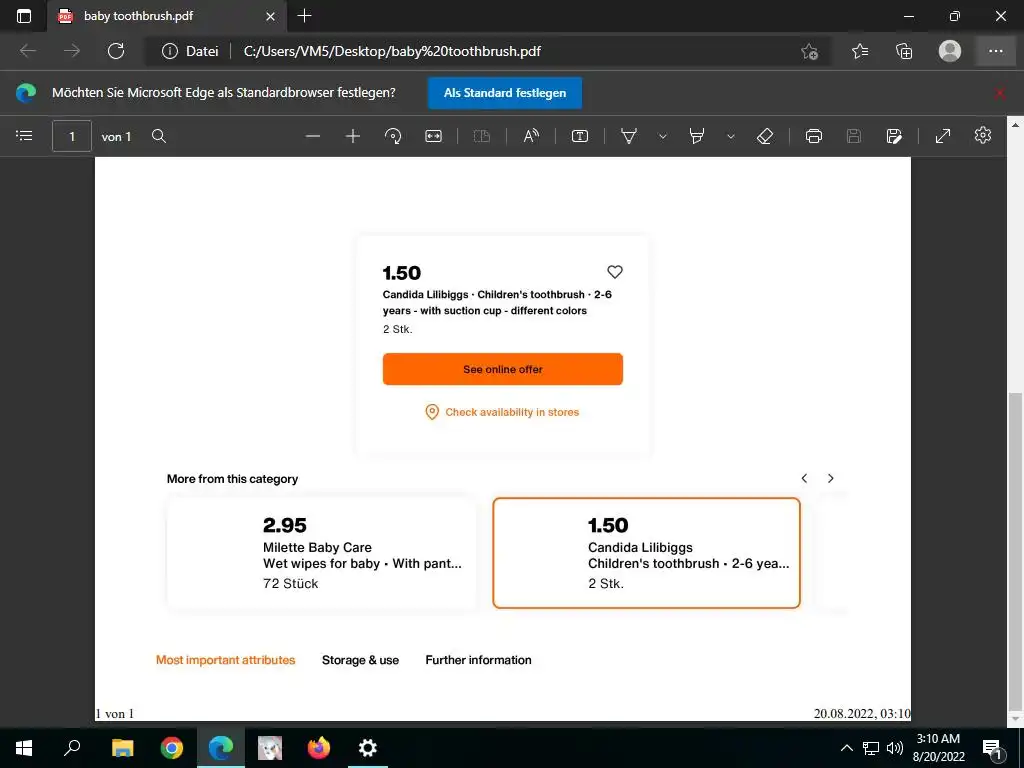Open tab actions menu
1024x768 pixels.
24,16
